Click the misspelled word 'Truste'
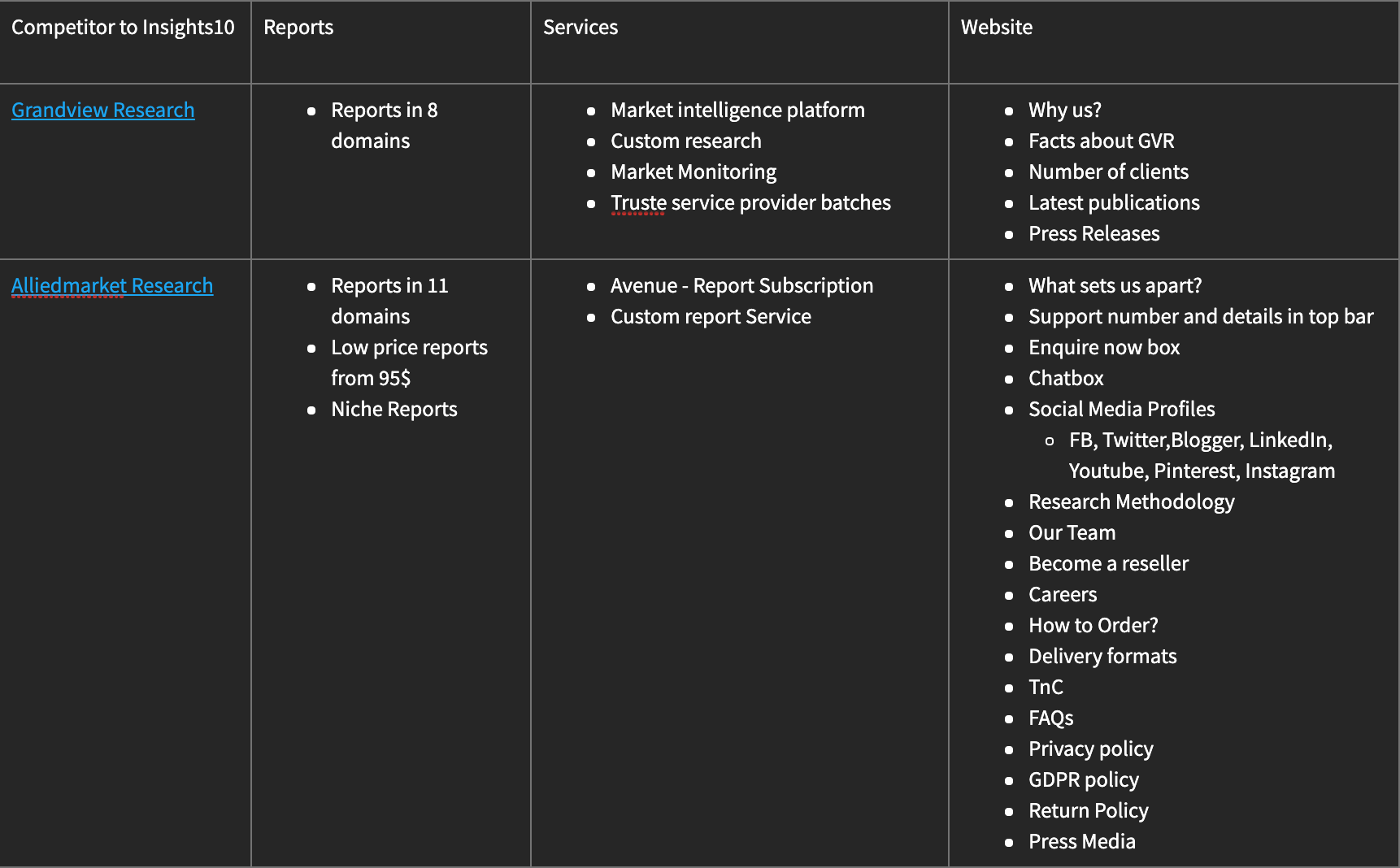The height and width of the screenshot is (868, 1400). click(x=638, y=202)
